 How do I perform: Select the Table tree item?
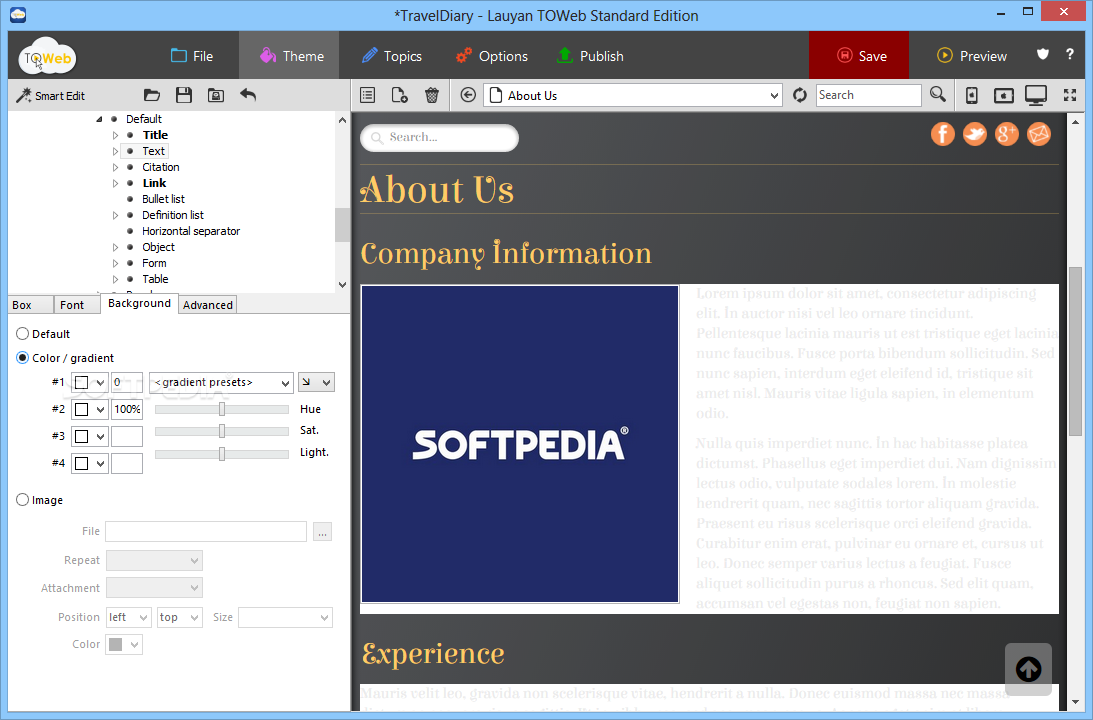[x=155, y=279]
